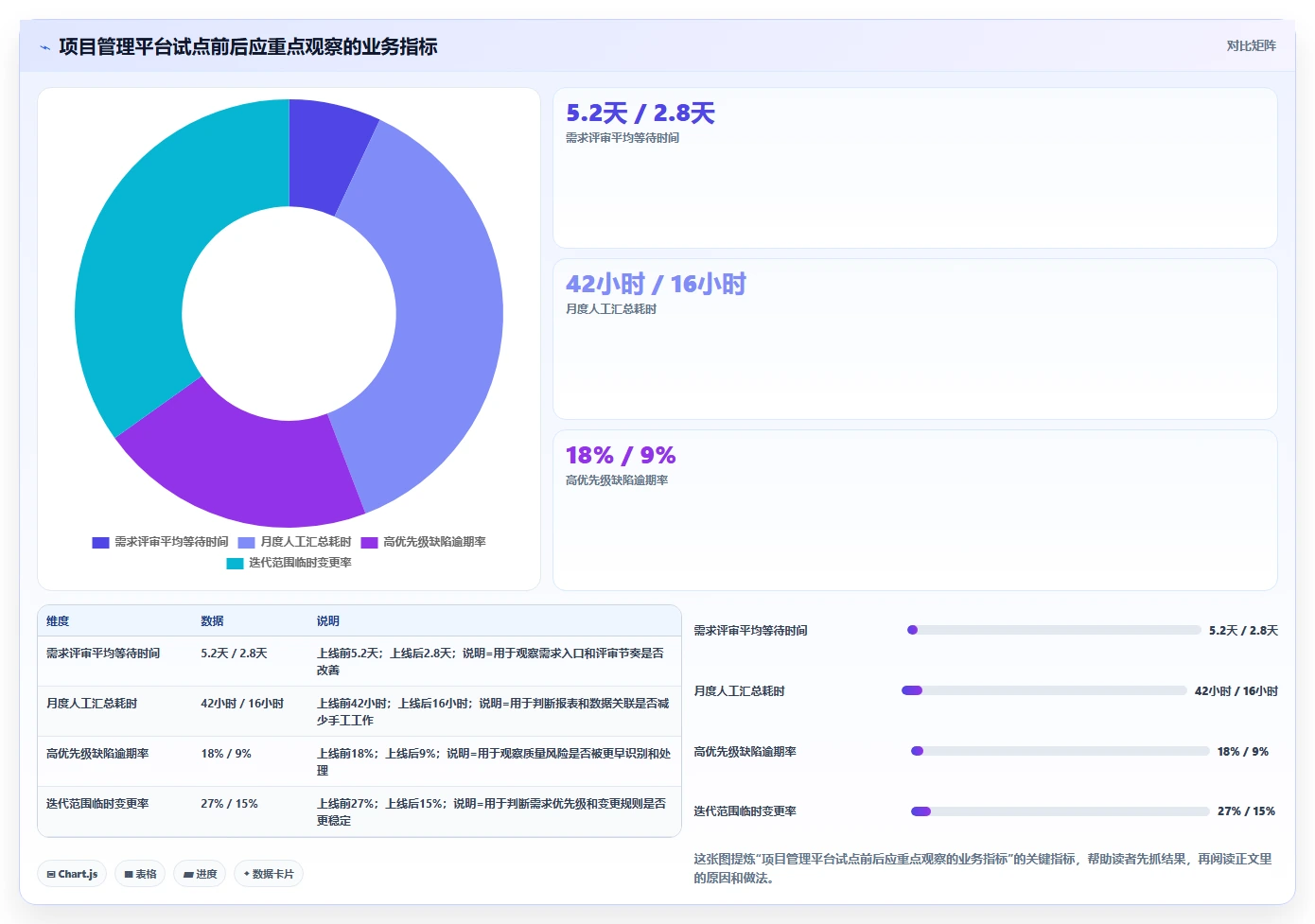Click progress bar for 需求评审平均等待时间
This screenshot has height=924, width=1315.
coord(1054,630)
